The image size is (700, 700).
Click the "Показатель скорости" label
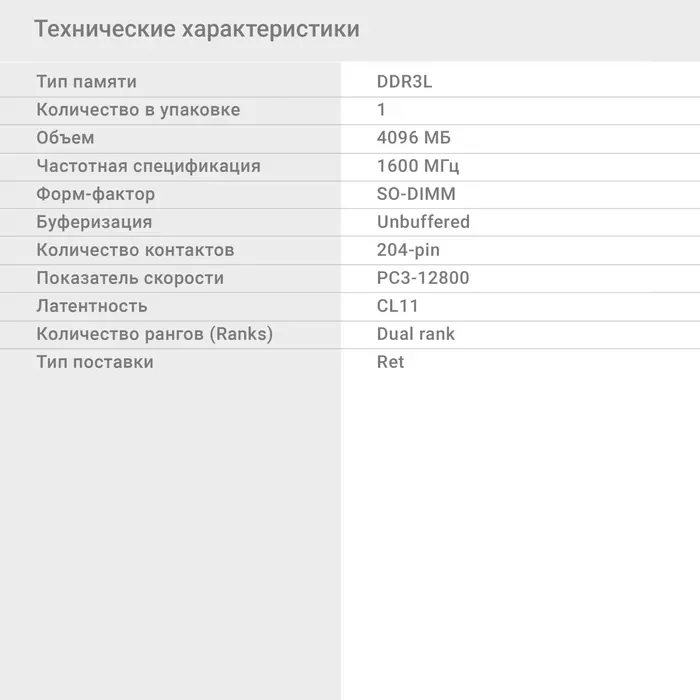130,278
